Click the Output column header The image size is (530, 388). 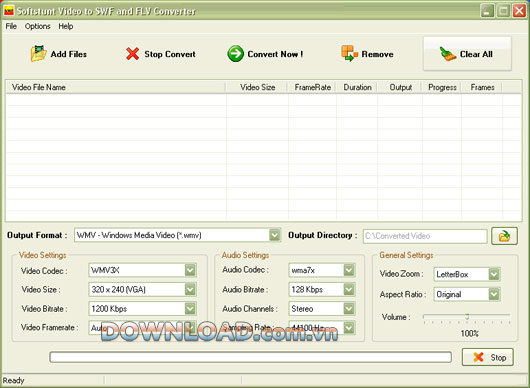400,87
